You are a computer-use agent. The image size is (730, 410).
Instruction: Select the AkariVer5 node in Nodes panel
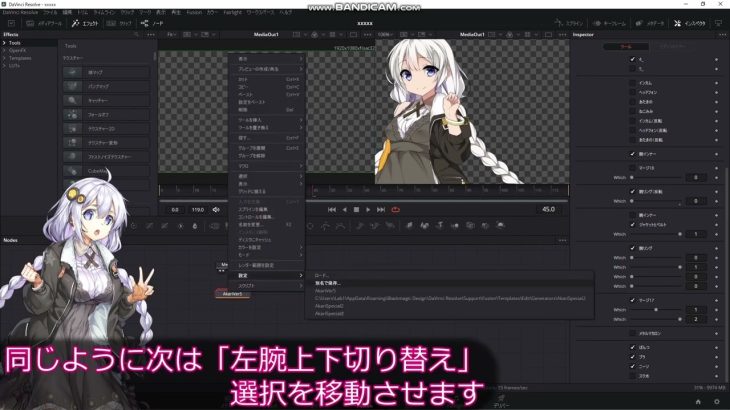[232, 294]
